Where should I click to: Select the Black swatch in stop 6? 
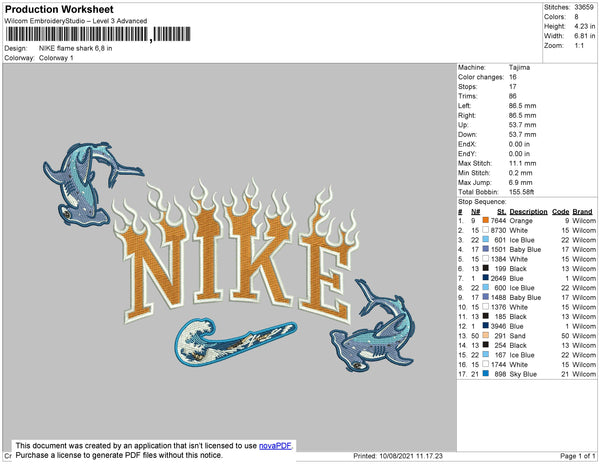coord(486,268)
